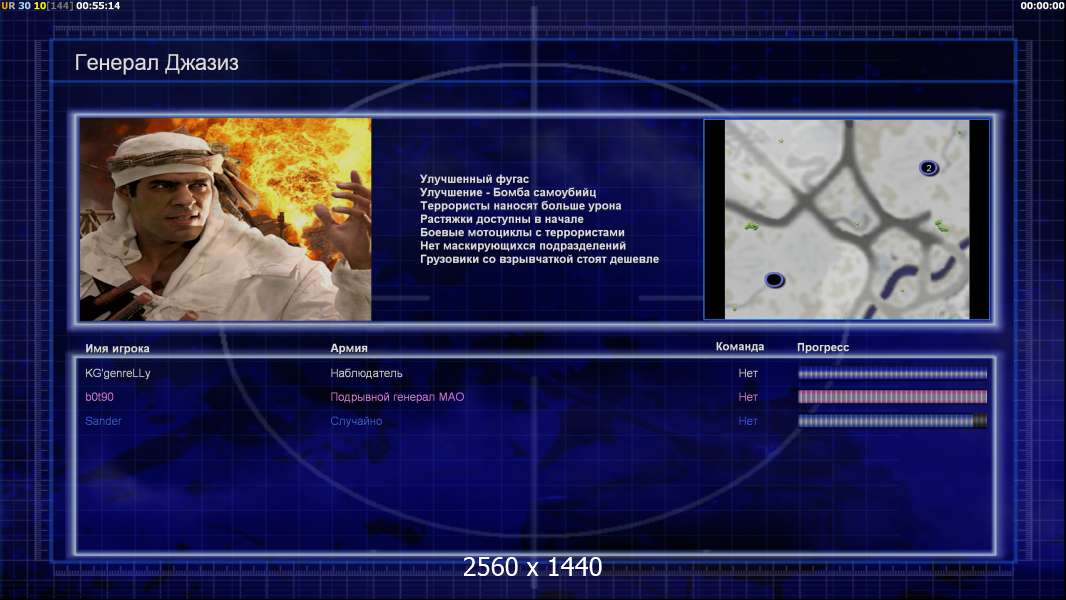Click the General Jaziz portrait image
Image resolution: width=1066 pixels, height=600 pixels.
[x=226, y=219]
